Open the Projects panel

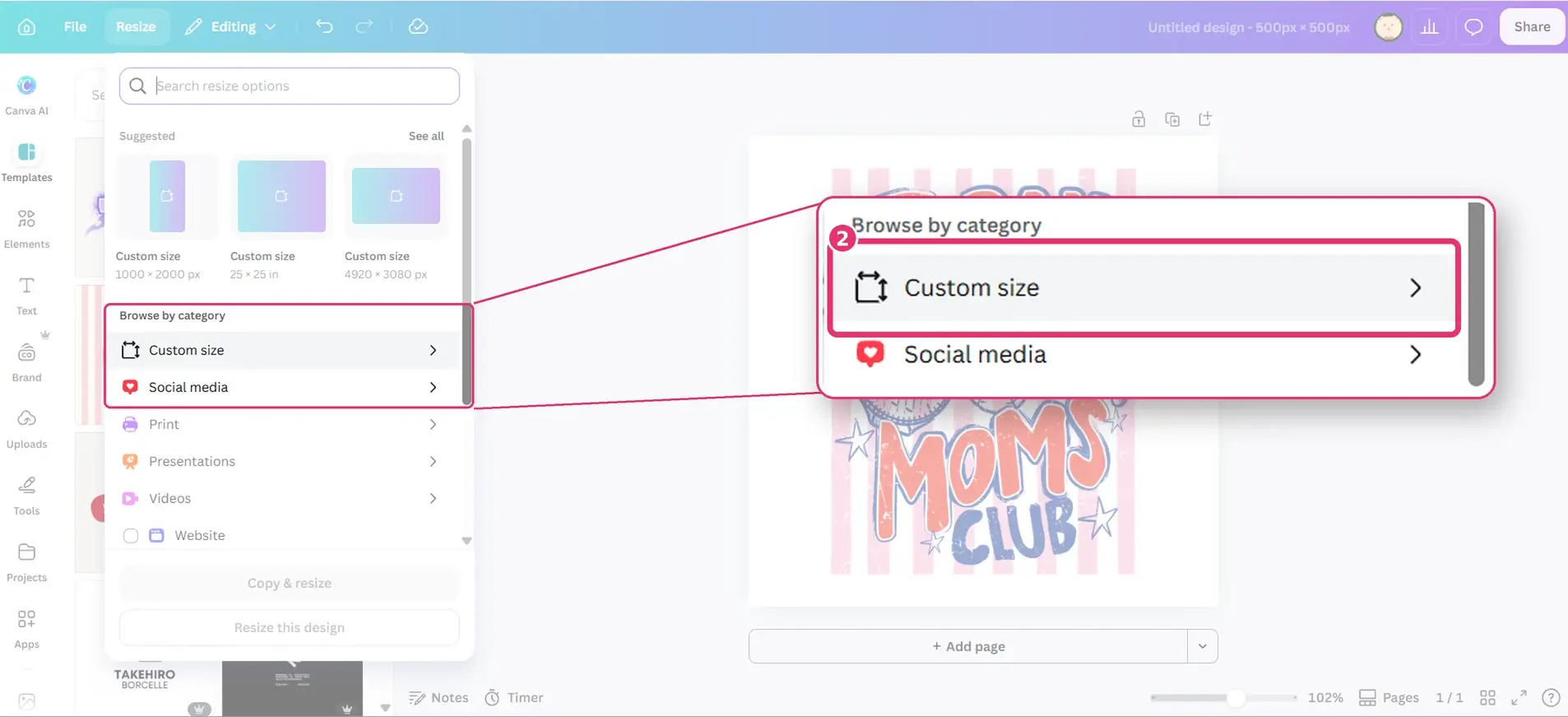tap(26, 561)
